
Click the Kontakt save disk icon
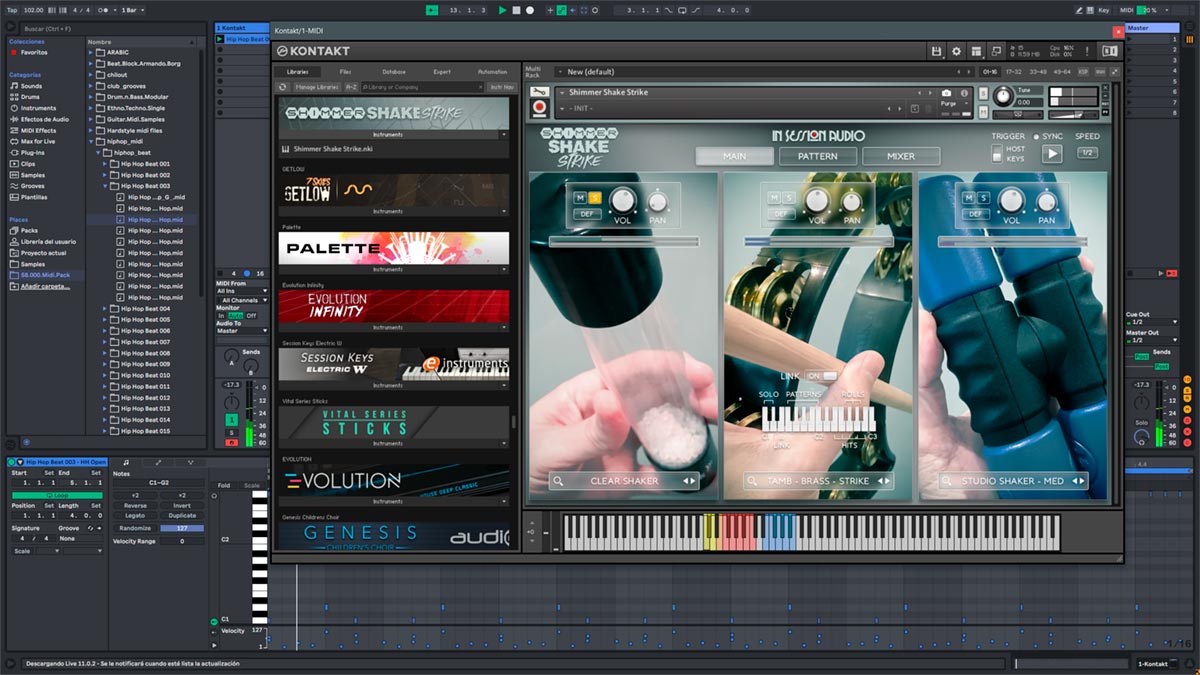pos(936,51)
